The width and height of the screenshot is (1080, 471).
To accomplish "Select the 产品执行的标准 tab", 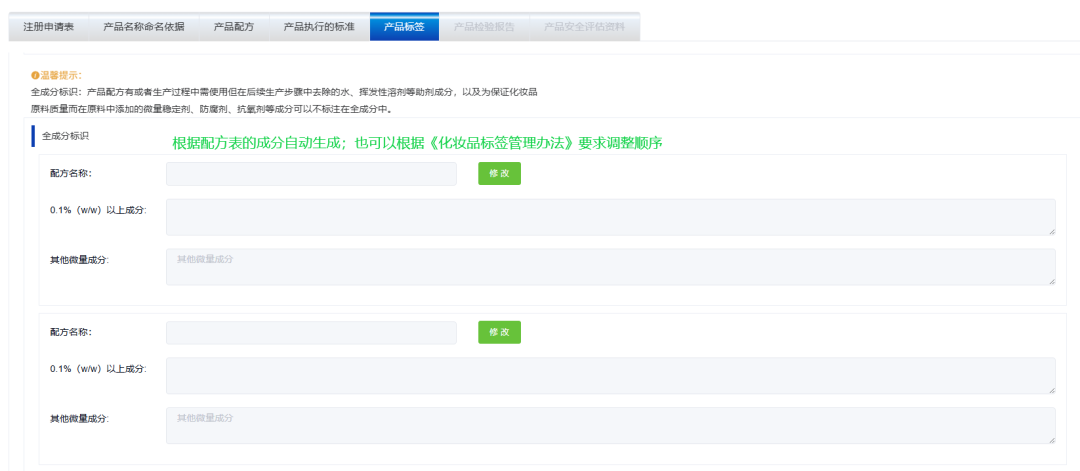I will tap(319, 27).
